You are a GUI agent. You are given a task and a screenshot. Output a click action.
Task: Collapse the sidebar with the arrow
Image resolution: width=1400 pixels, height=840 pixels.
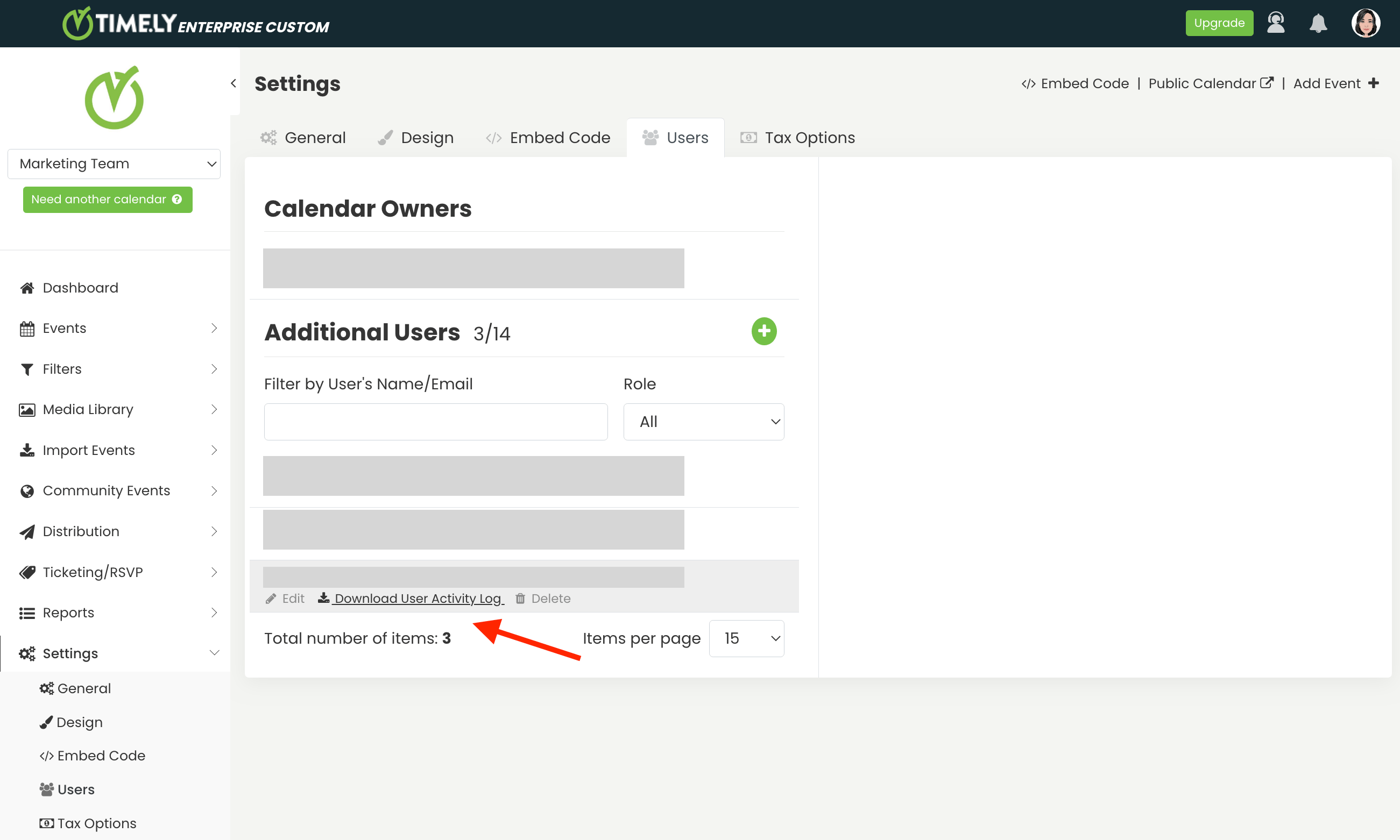click(x=234, y=83)
